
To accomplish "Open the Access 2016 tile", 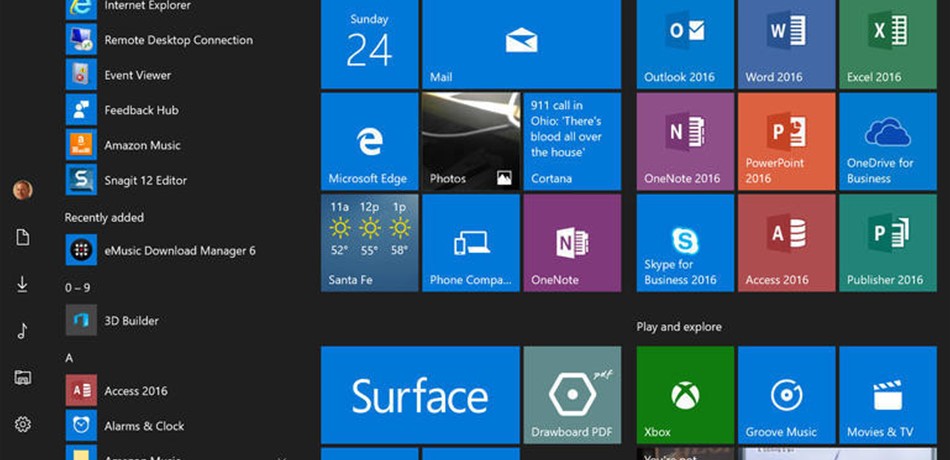I will tap(786, 242).
